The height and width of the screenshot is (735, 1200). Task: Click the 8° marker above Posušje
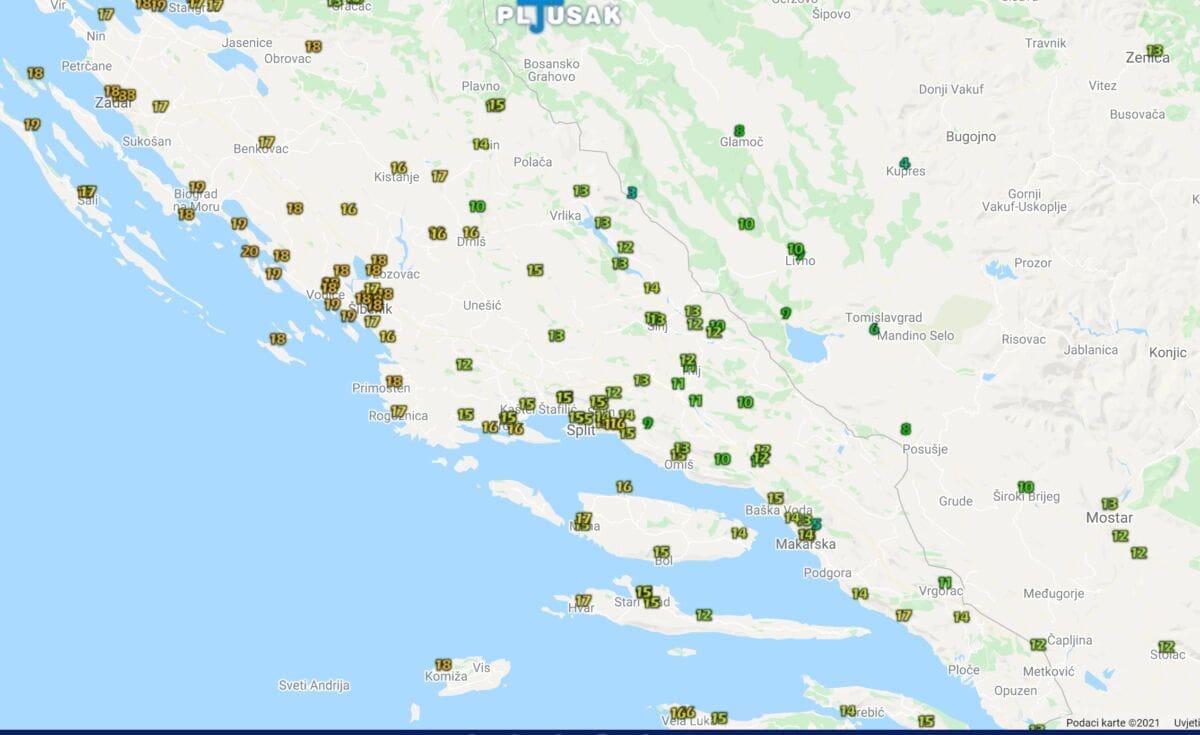tap(905, 429)
